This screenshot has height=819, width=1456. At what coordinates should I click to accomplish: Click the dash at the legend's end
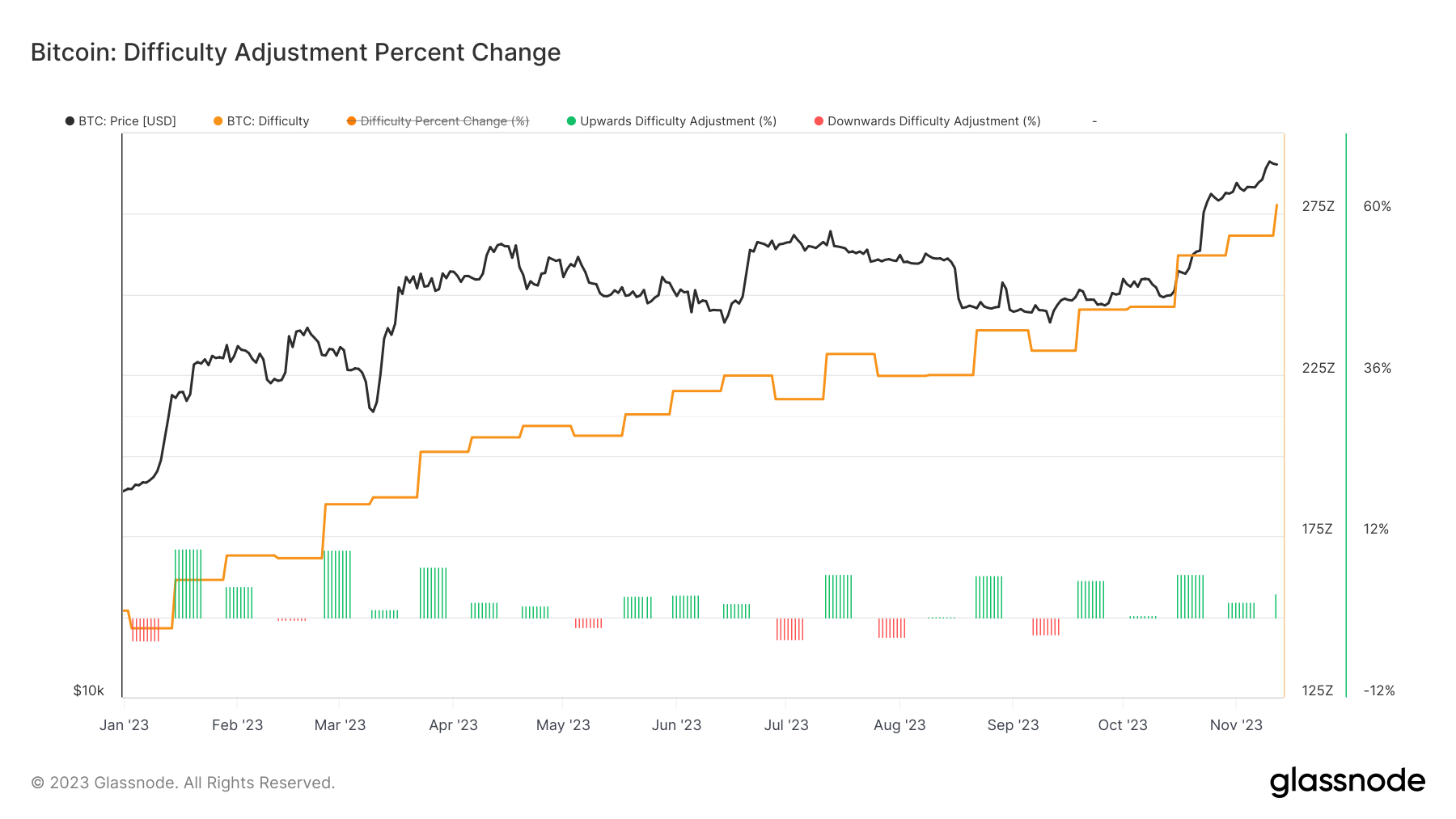1094,121
